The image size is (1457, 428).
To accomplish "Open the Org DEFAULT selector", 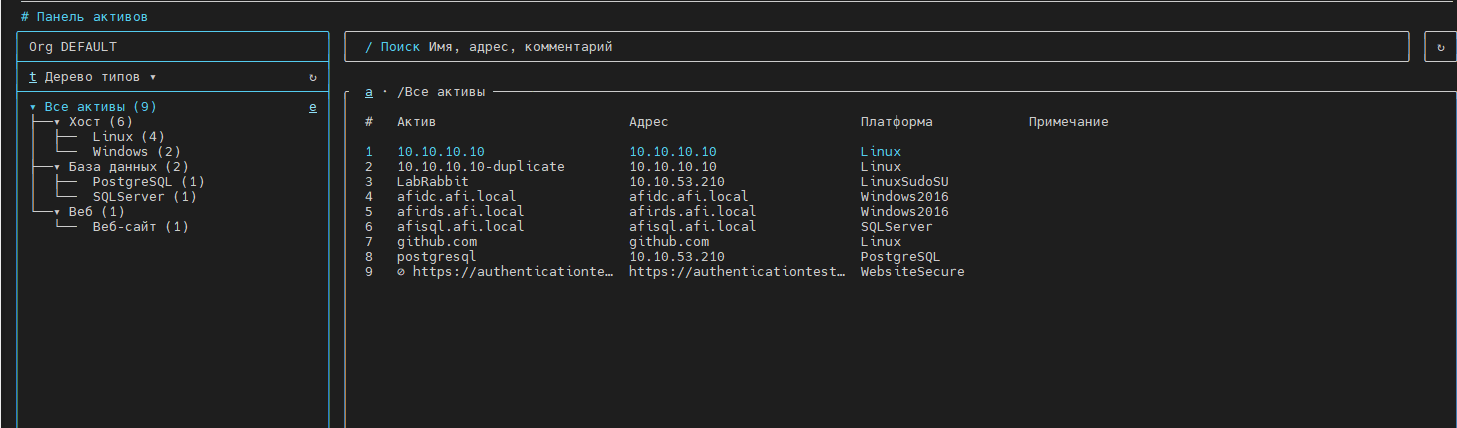I will 173,47.
